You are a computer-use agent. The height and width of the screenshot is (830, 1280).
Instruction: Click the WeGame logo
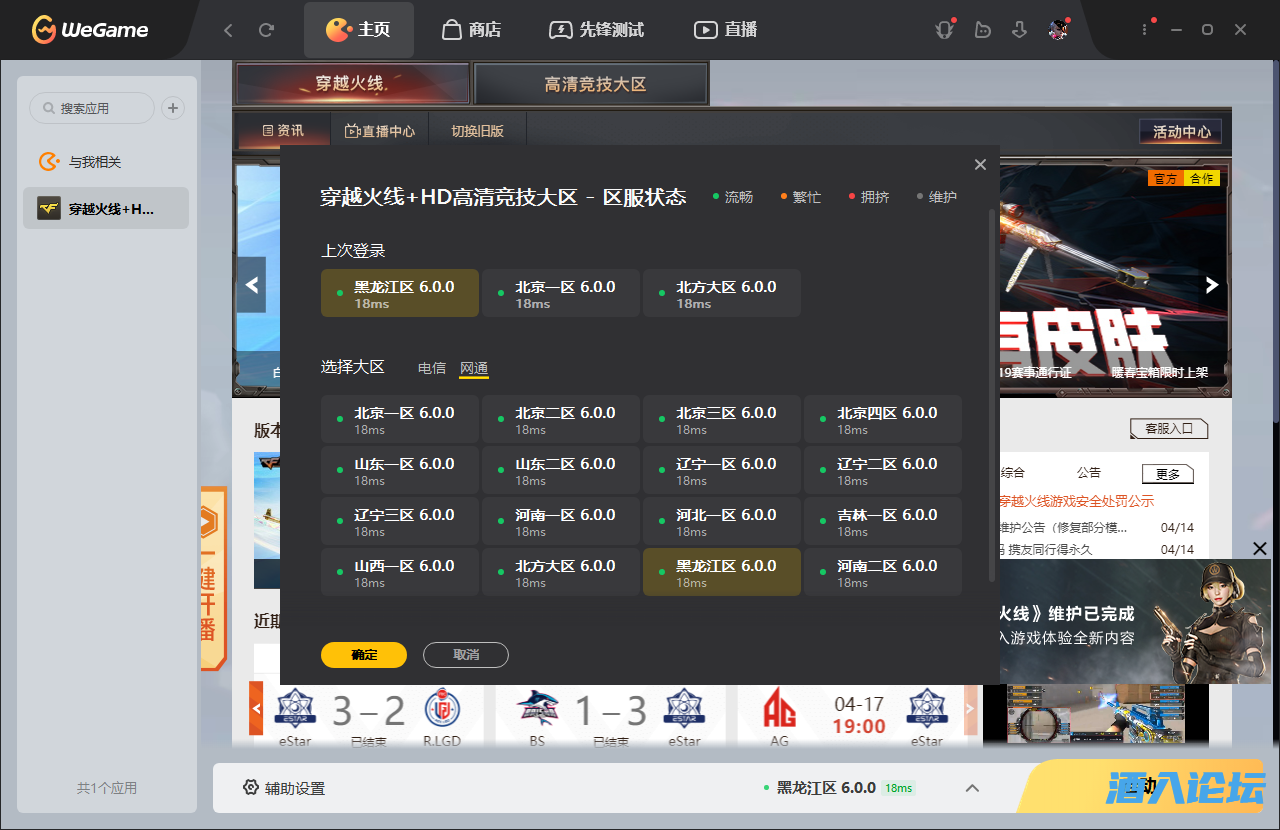(x=90, y=30)
